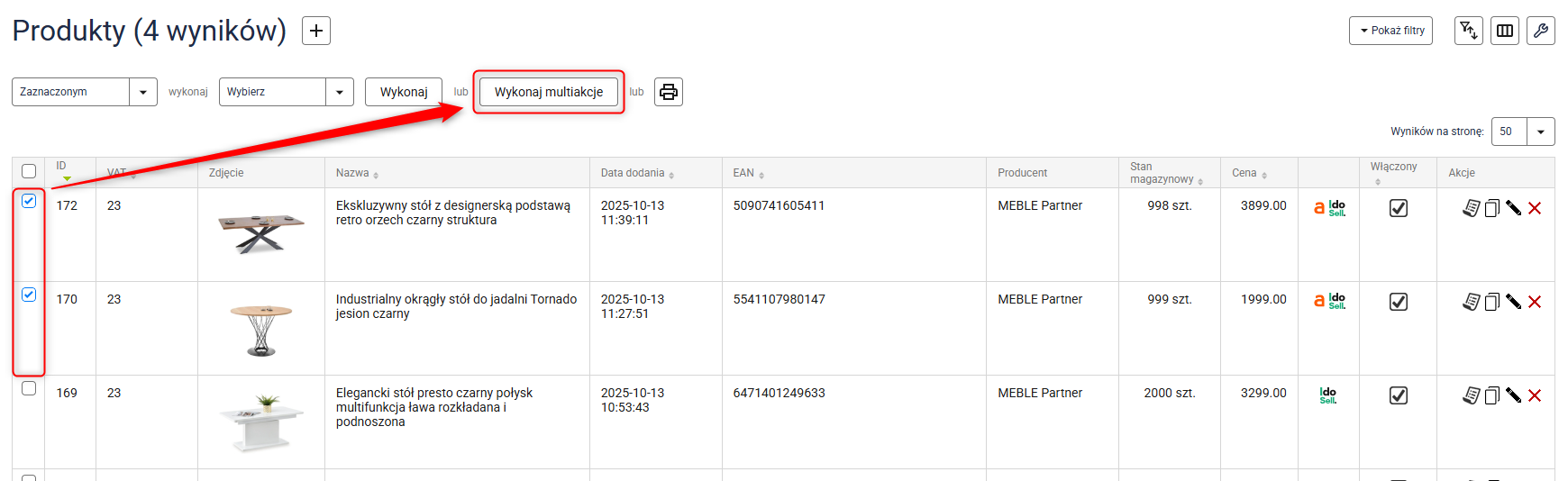1568x481 pixels.
Task: Expand the Pokaż filtry panel
Action: point(1390,31)
